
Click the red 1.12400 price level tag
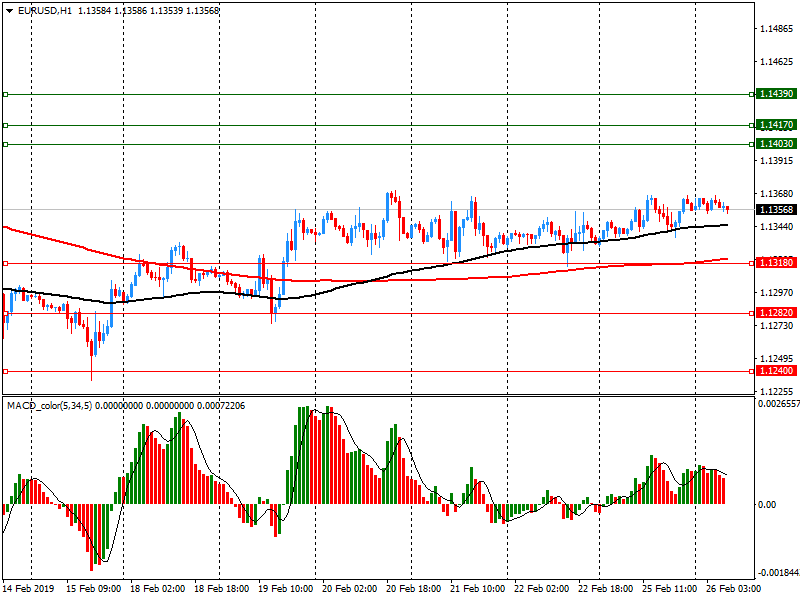pos(776,371)
